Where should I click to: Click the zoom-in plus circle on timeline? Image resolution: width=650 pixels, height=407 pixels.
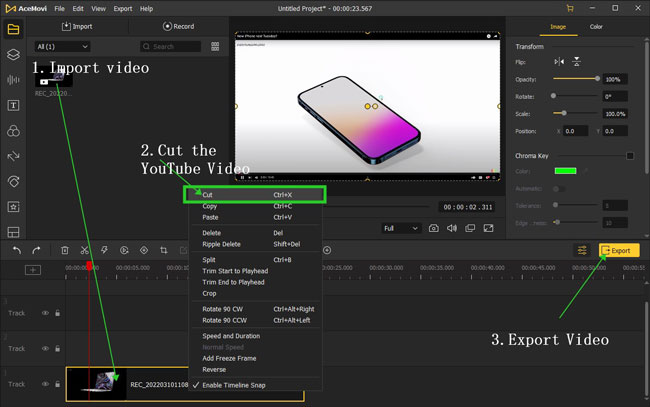point(327,250)
